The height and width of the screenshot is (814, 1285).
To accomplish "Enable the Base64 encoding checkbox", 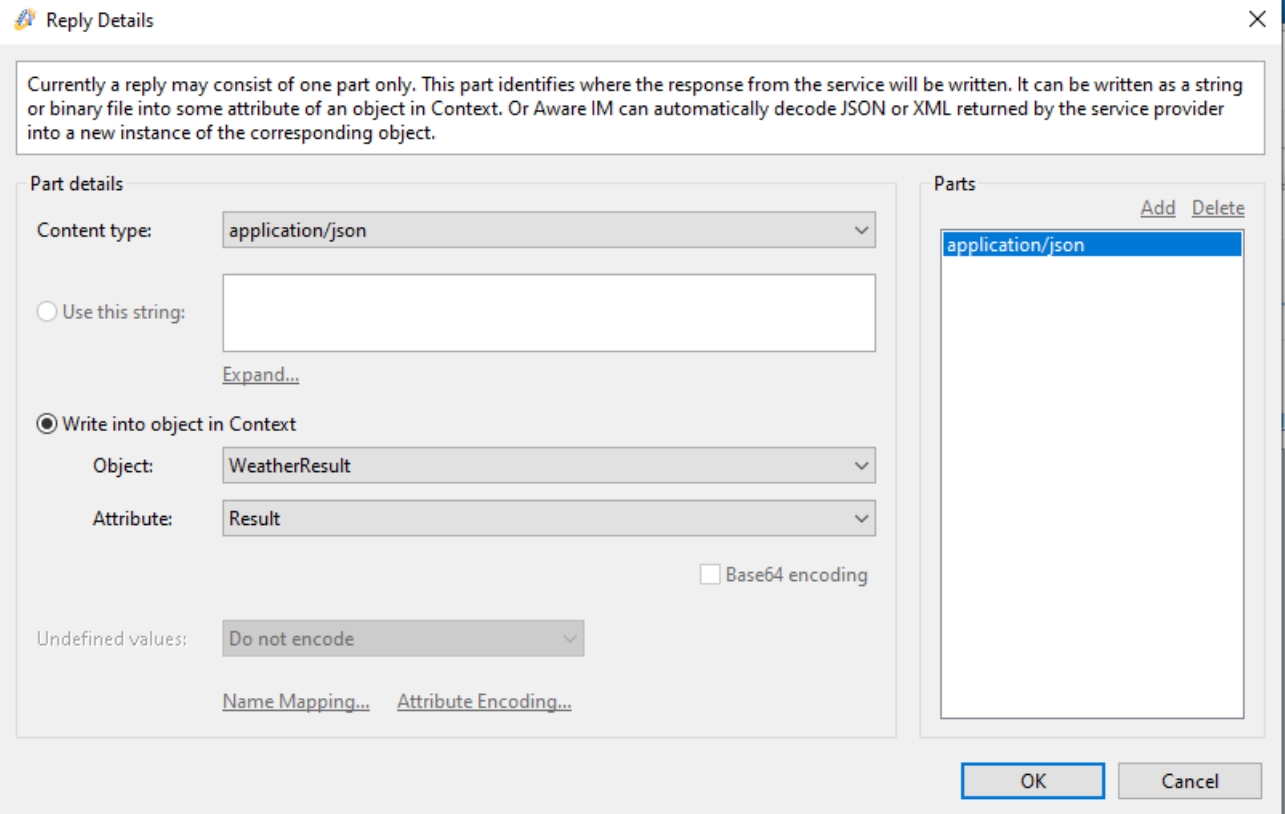I will point(710,575).
